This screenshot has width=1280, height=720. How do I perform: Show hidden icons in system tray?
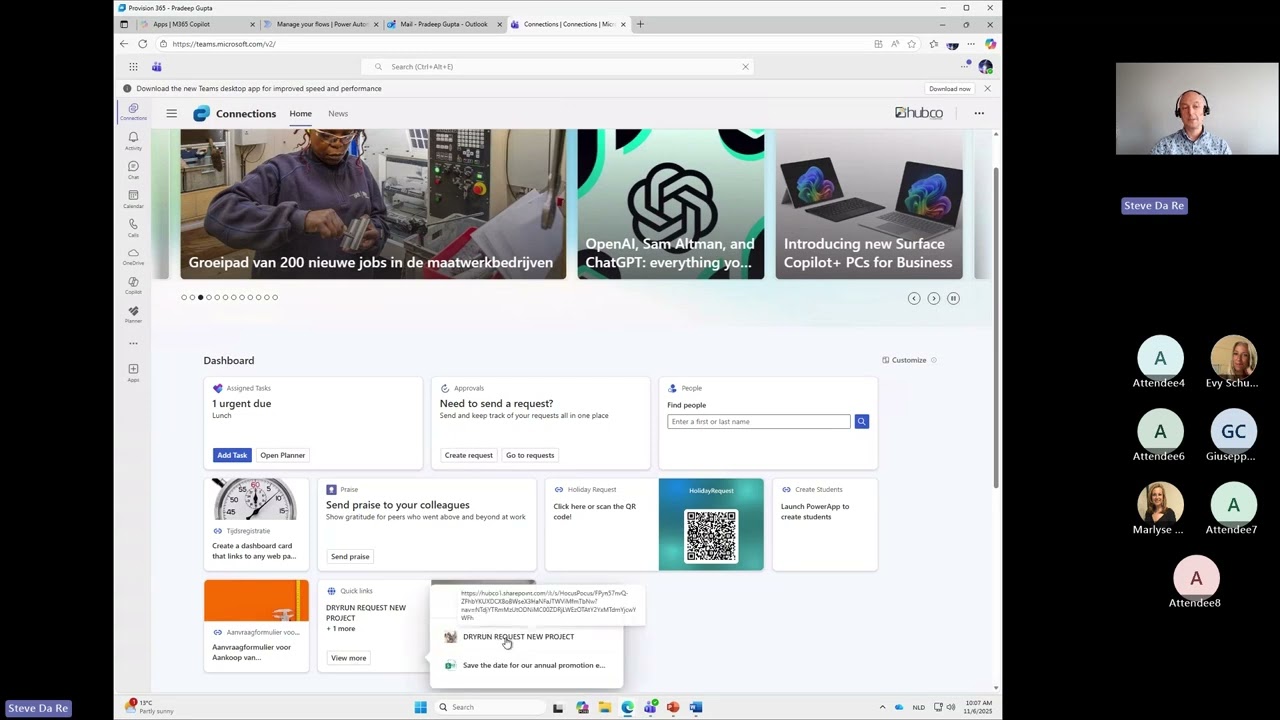point(882,707)
